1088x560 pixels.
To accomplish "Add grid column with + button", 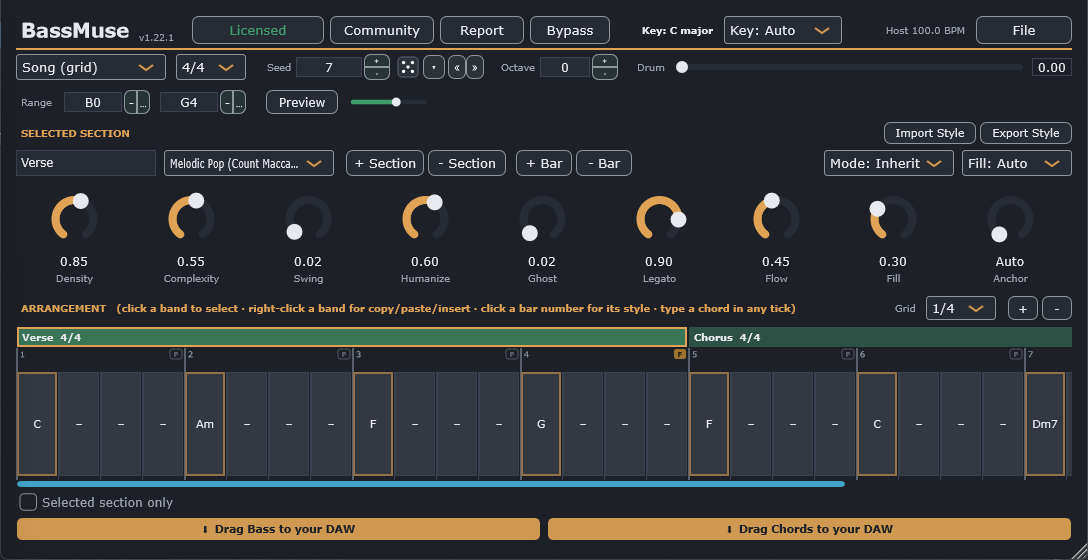I will 1023,308.
